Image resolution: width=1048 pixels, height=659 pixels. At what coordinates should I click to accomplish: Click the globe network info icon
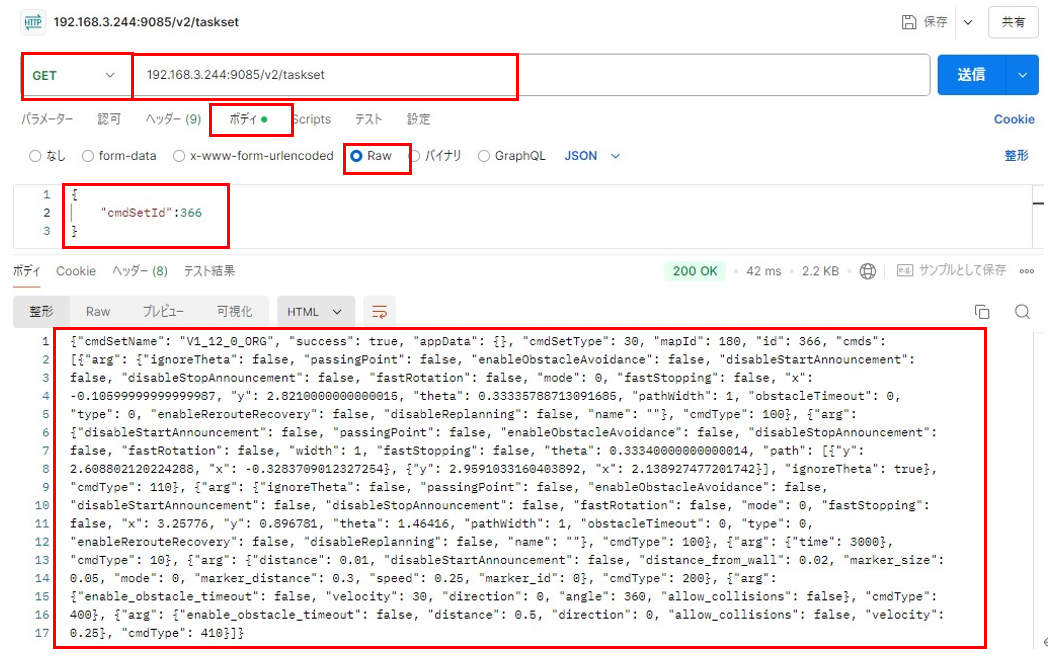point(867,271)
